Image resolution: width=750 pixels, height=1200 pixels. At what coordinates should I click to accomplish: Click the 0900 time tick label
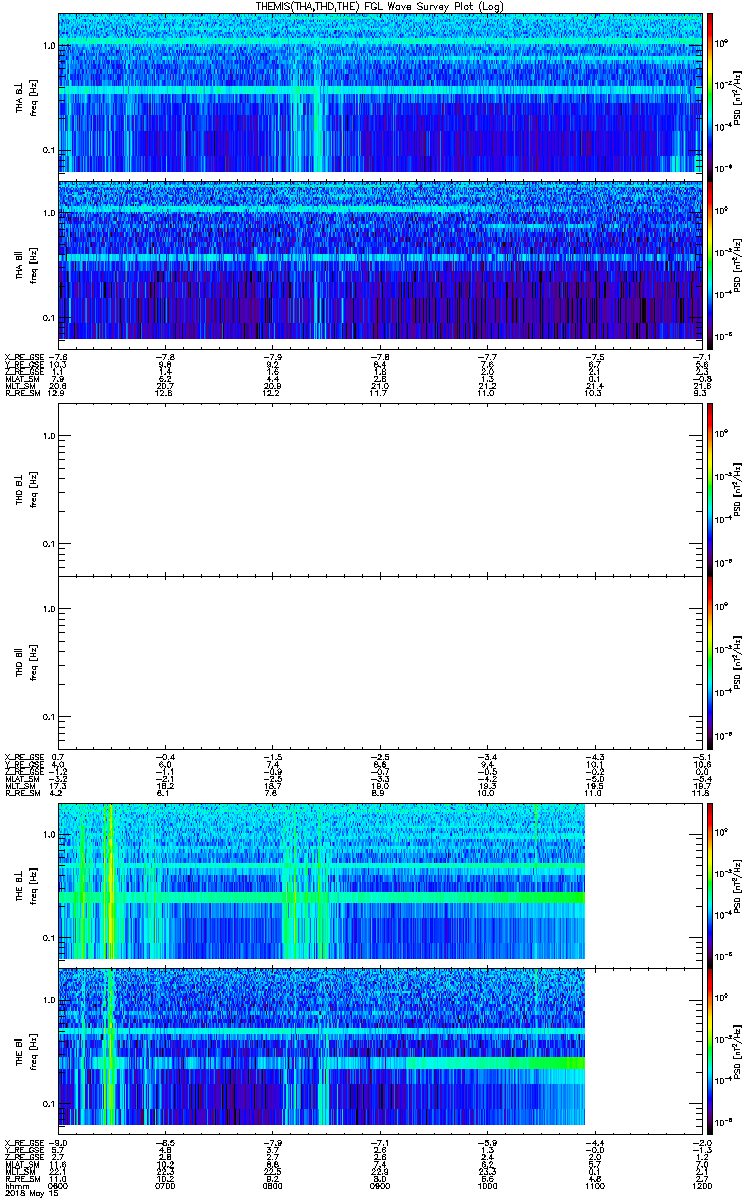[381, 1185]
